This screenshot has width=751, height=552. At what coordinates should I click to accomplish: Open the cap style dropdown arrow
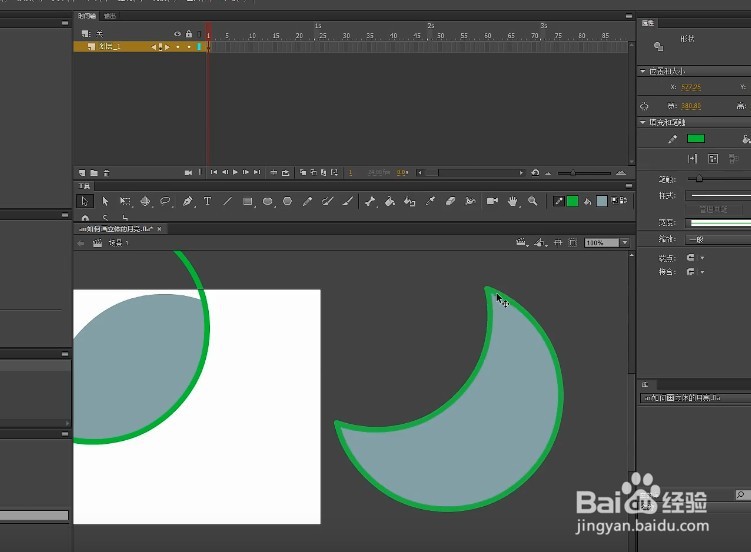(703, 258)
